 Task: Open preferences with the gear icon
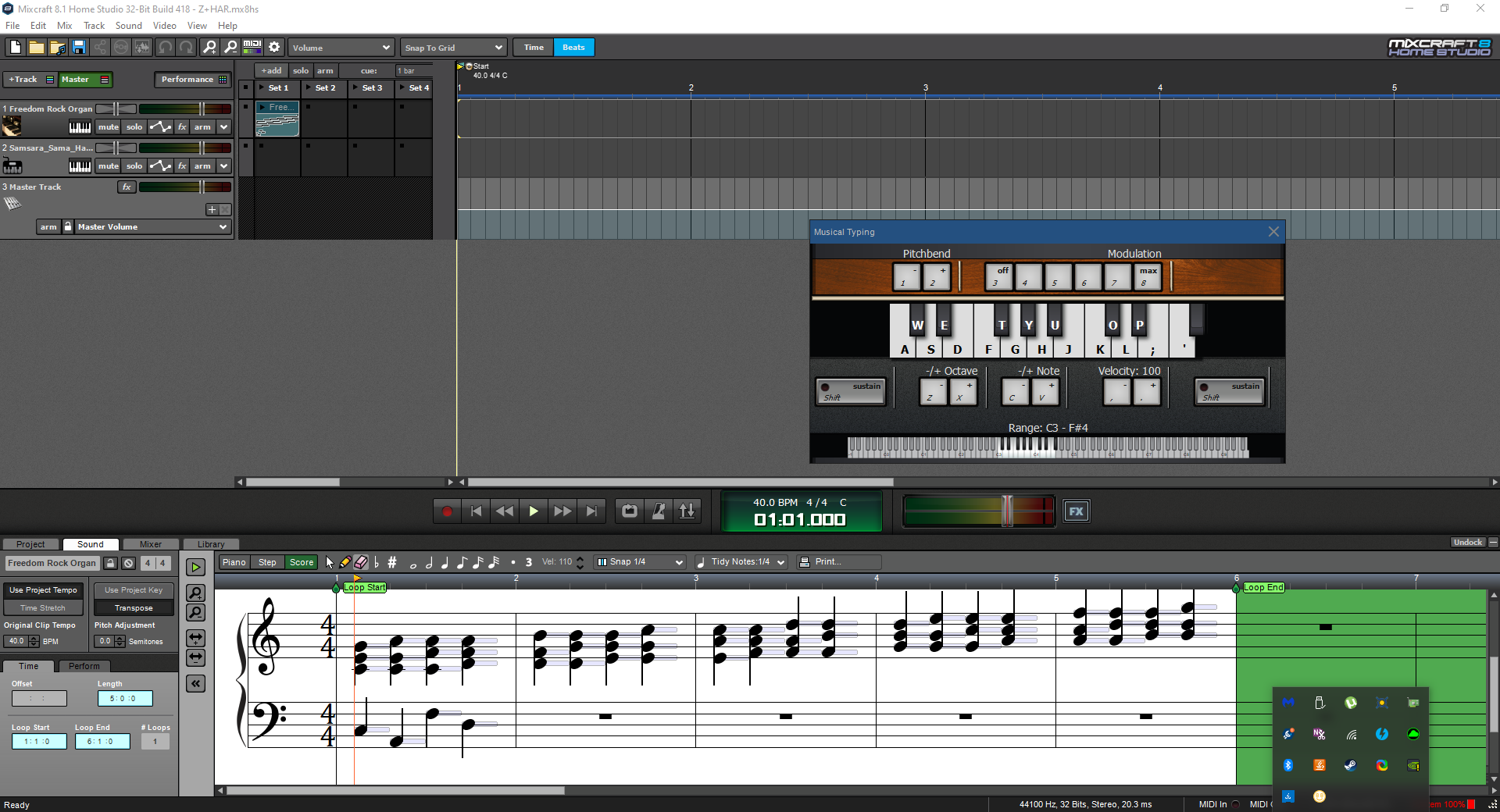(x=274, y=48)
